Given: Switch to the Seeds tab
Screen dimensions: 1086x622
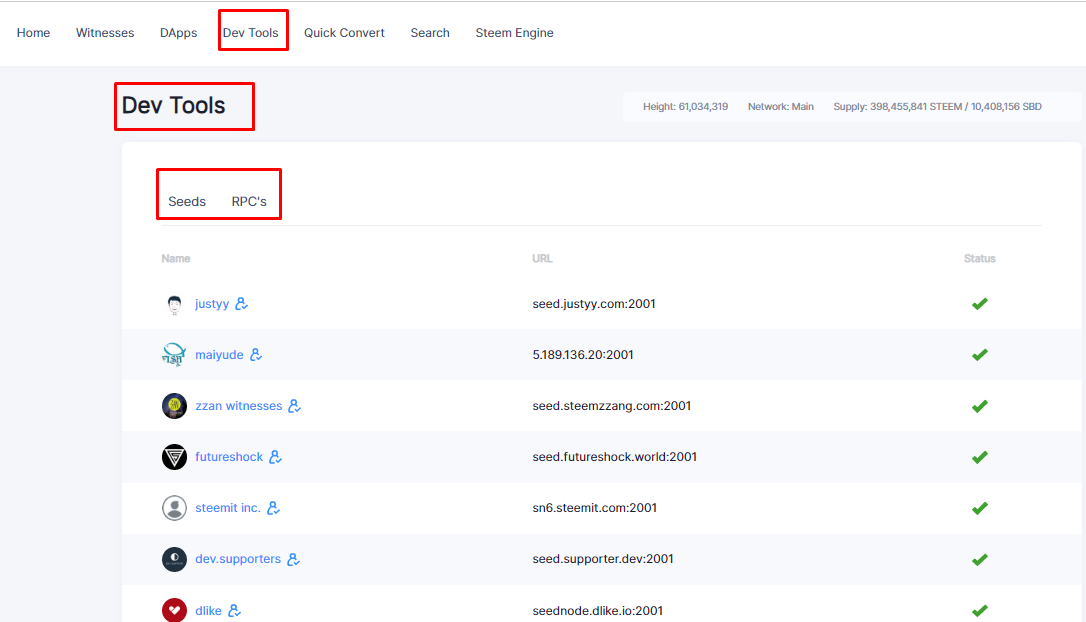Looking at the screenshot, I should (187, 202).
